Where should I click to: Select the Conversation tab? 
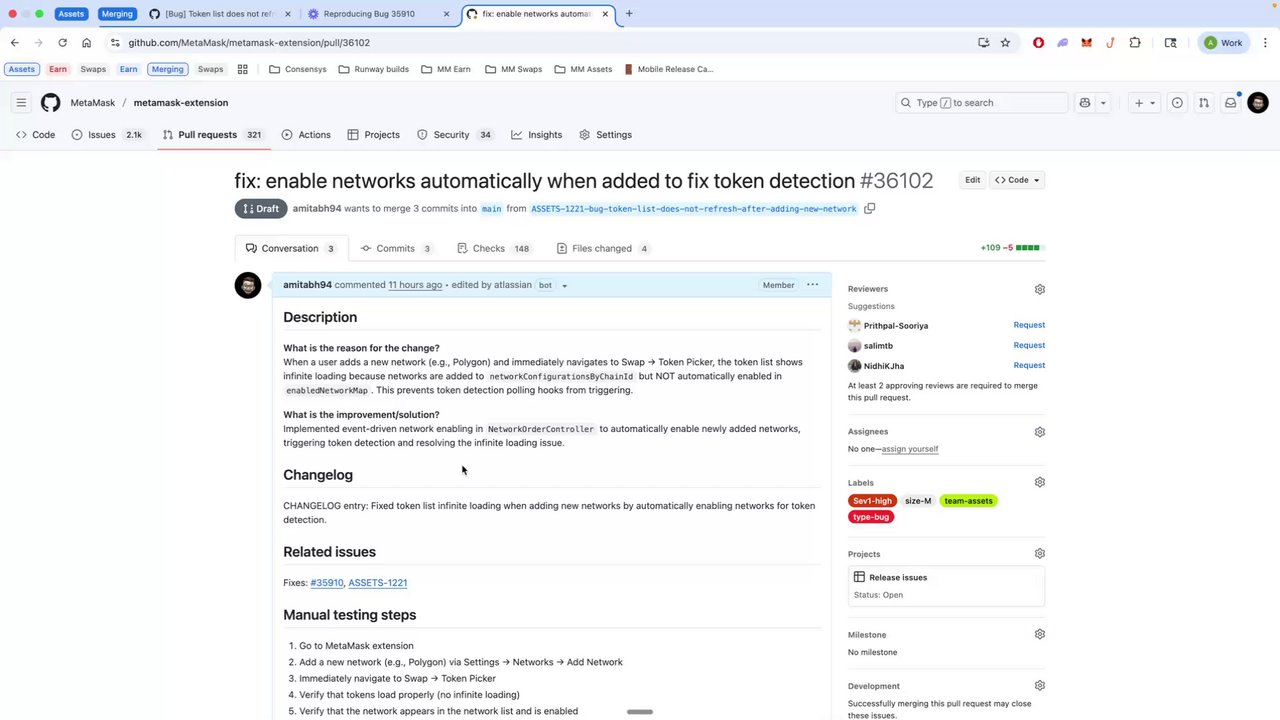coord(290,249)
